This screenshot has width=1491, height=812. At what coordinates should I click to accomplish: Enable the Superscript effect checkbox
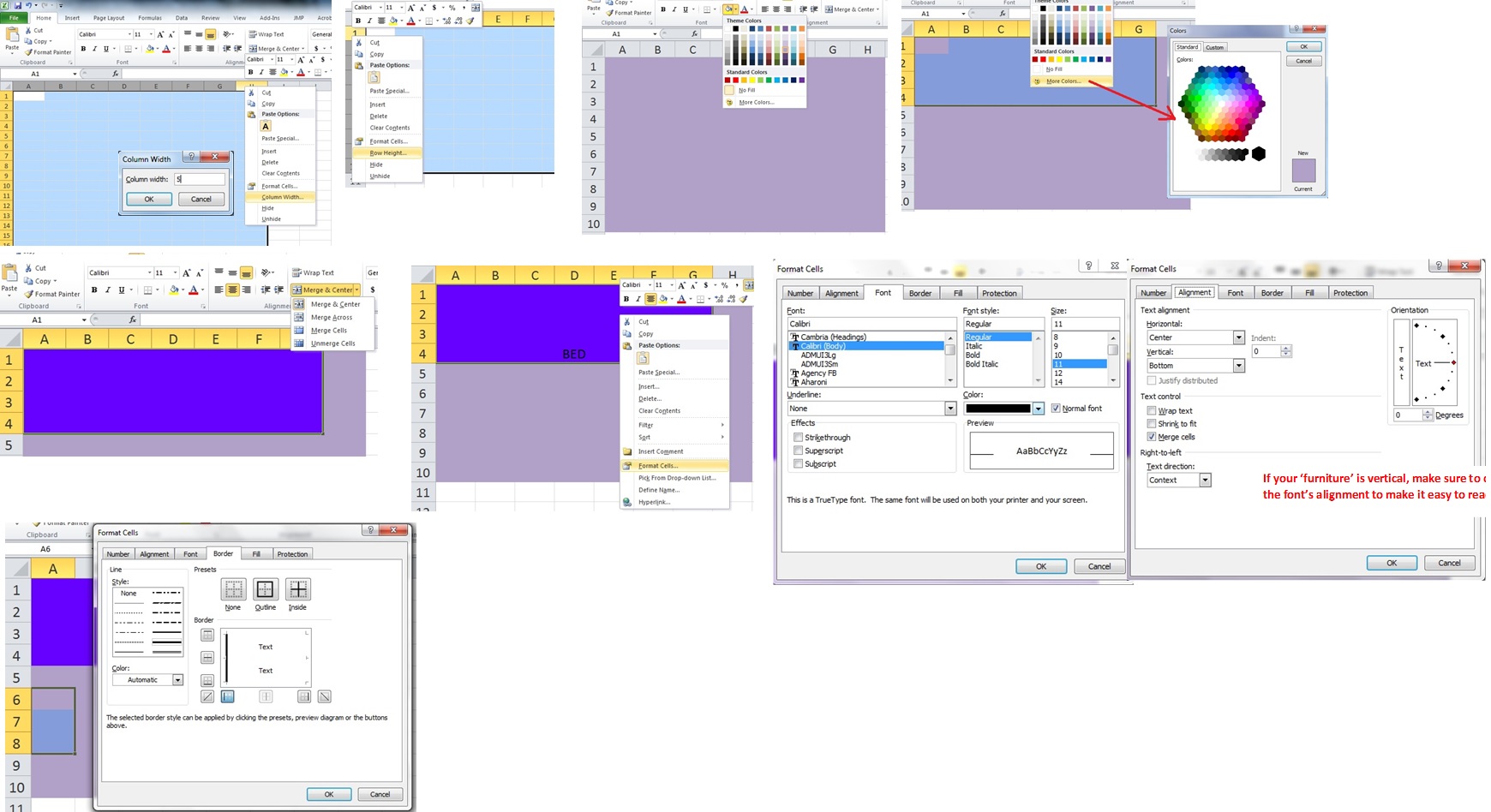click(x=799, y=451)
